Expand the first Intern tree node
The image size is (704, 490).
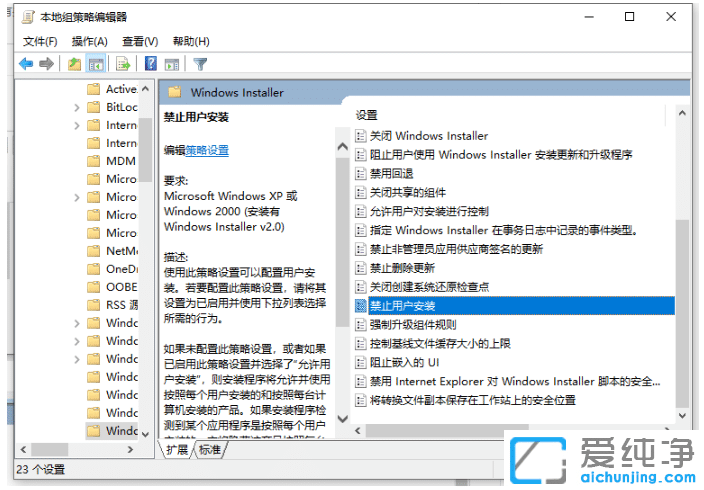click(77, 125)
